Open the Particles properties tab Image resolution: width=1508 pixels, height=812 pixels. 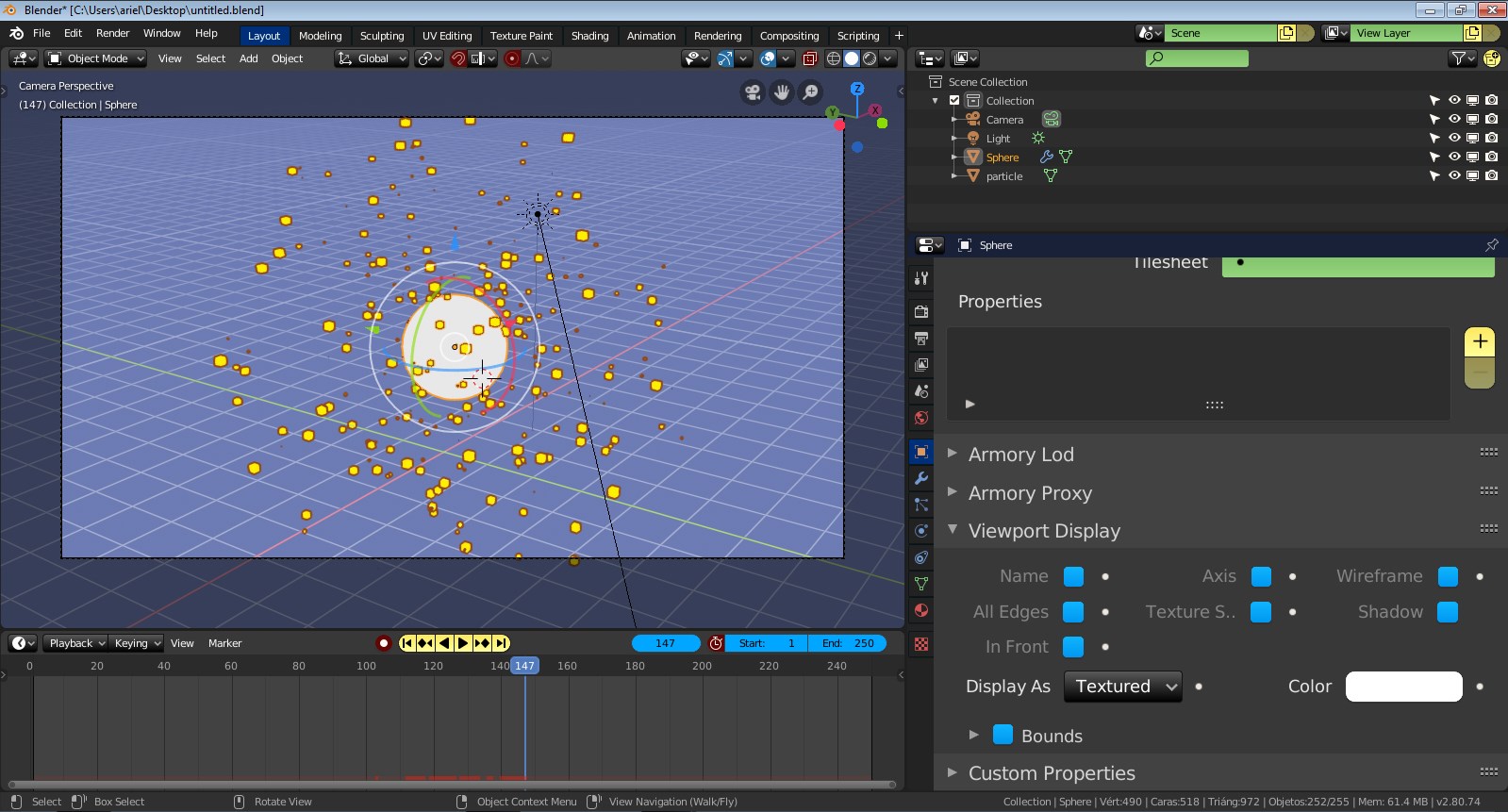click(x=921, y=505)
